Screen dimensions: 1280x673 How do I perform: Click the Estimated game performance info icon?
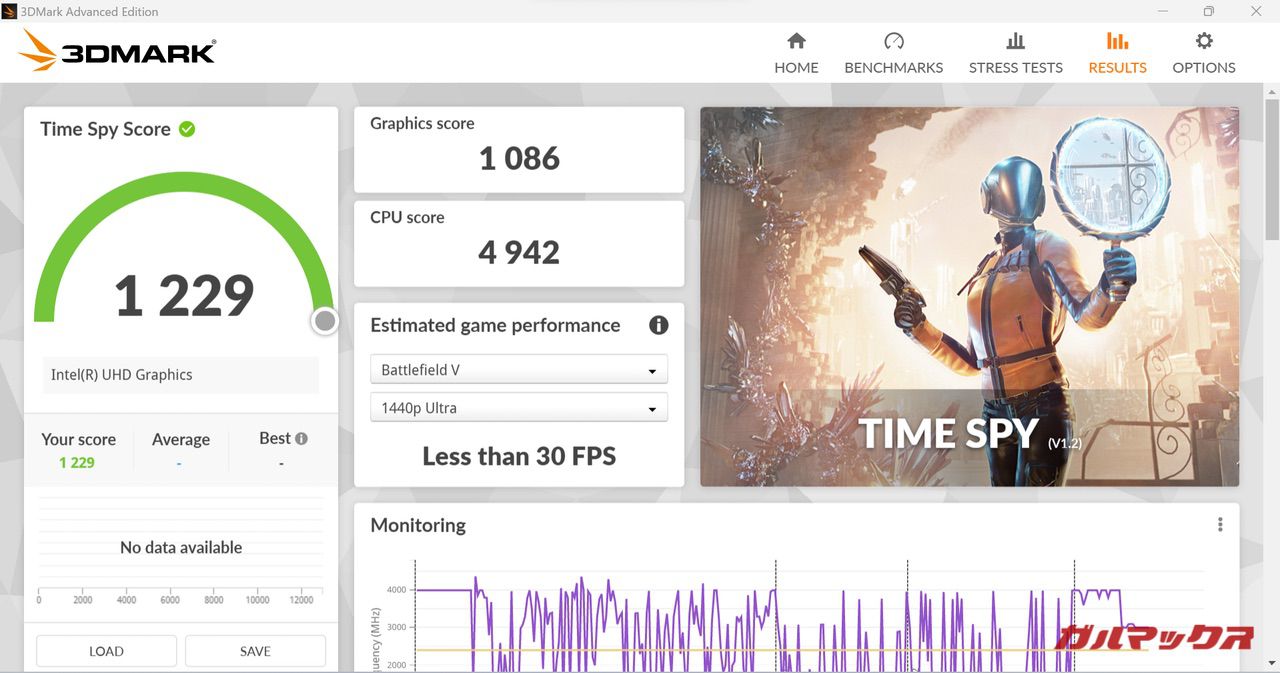[x=658, y=325]
